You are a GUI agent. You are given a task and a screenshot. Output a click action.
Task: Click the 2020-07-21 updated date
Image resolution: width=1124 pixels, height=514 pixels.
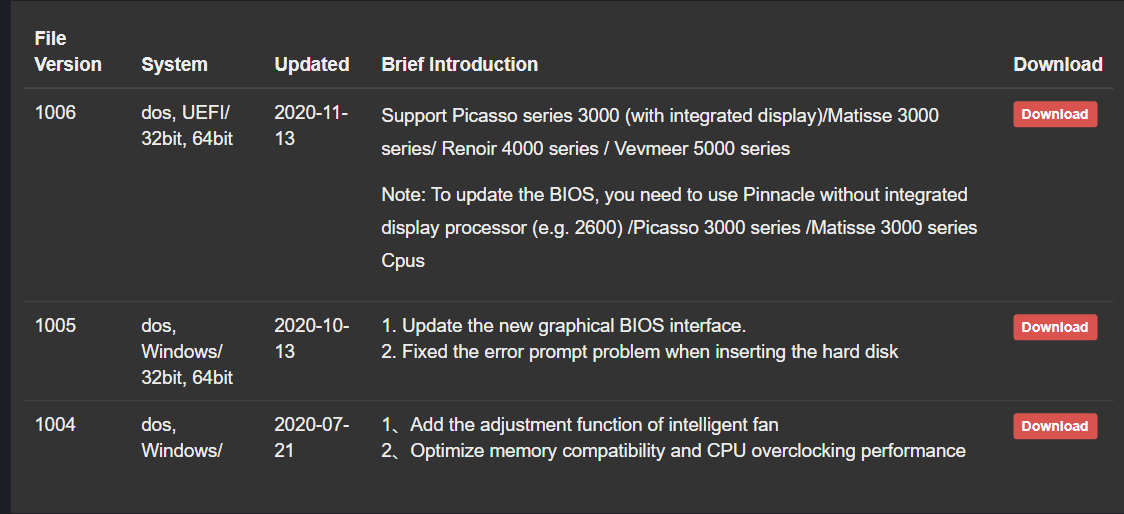coord(310,437)
